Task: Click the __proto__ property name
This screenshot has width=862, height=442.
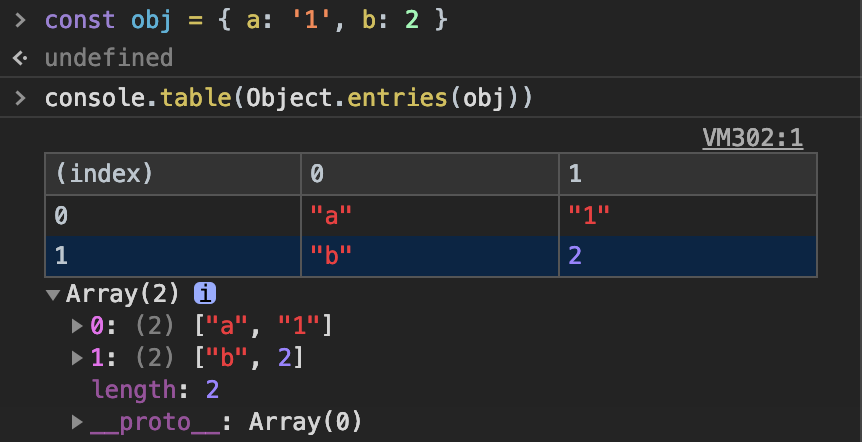Action: 156,422
